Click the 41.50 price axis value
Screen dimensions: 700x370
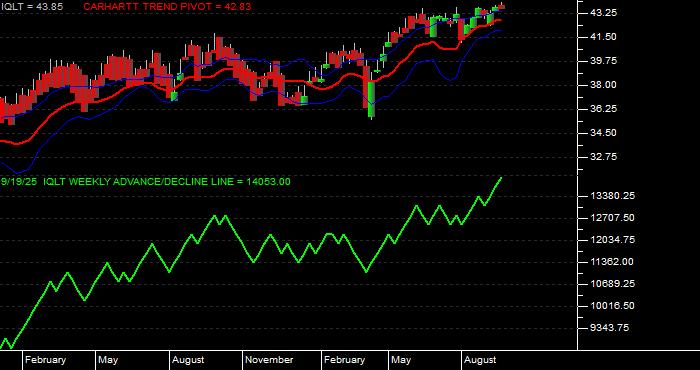(603, 37)
